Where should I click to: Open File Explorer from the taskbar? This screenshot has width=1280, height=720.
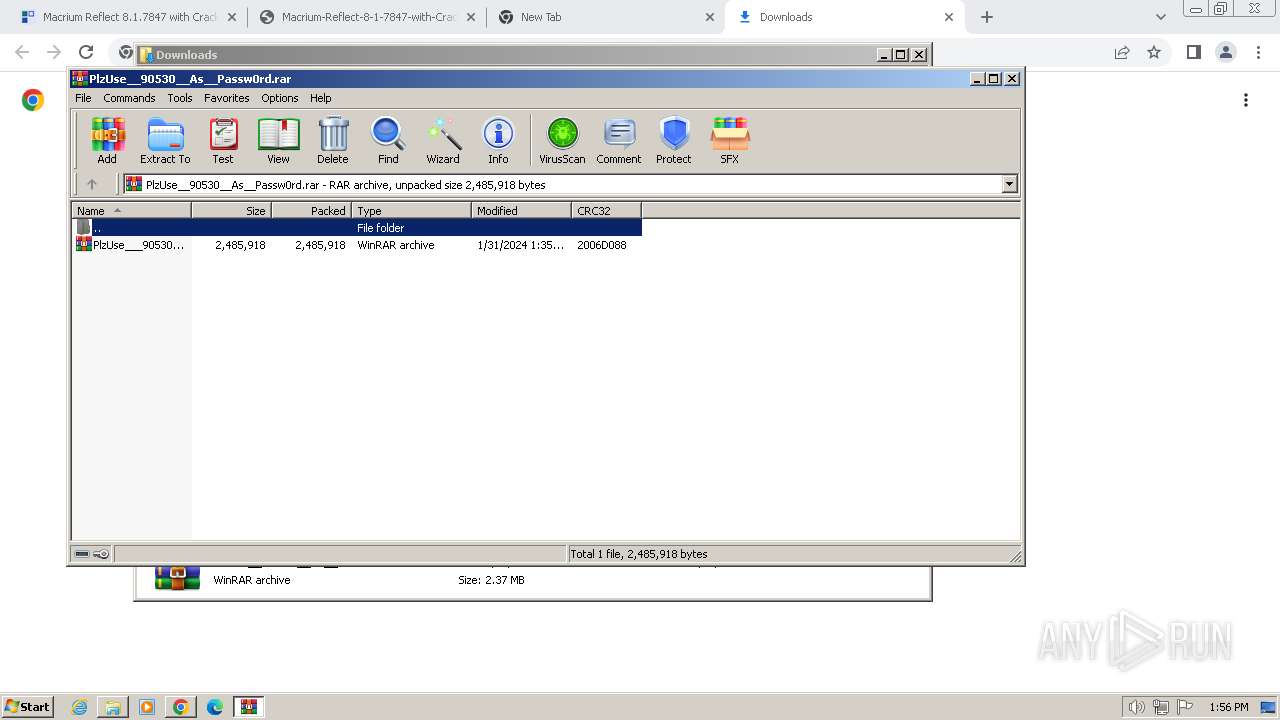(x=113, y=707)
